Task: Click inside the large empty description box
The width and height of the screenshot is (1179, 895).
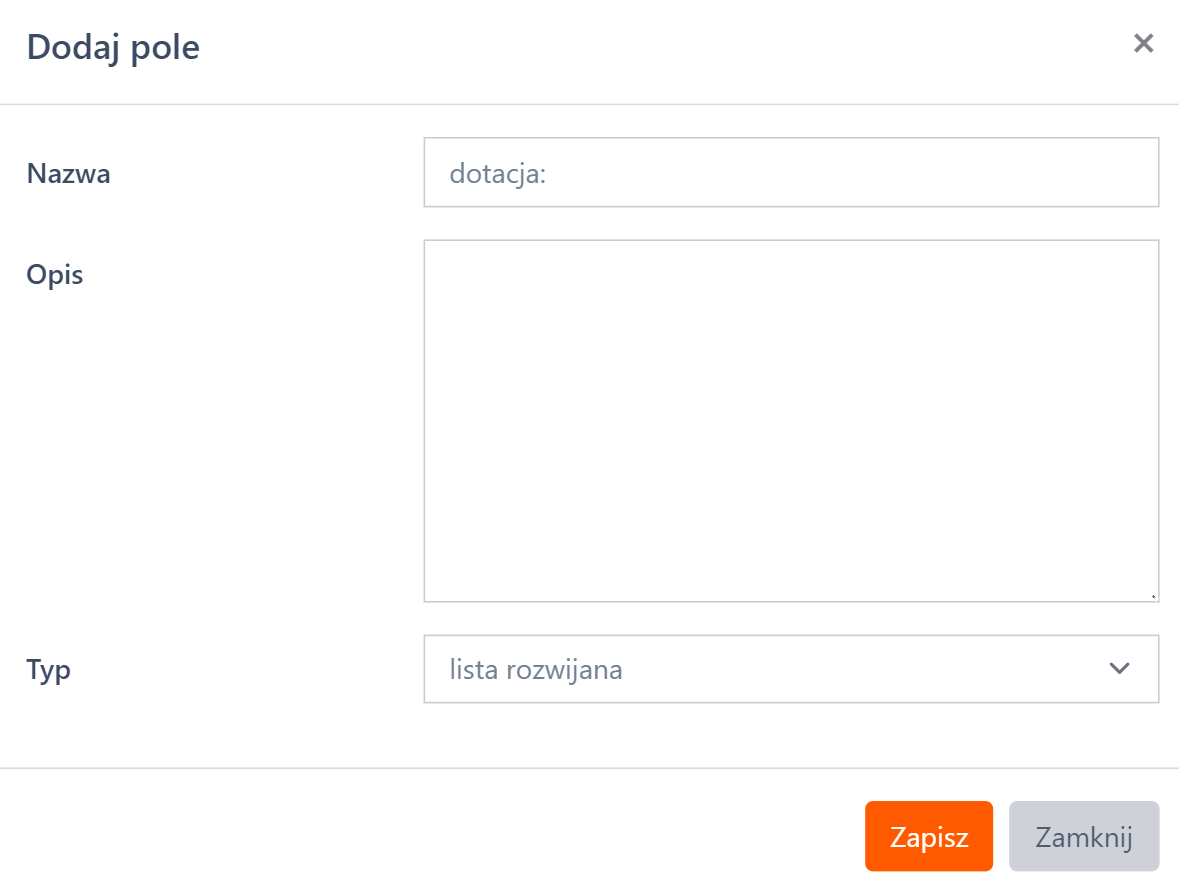Action: point(790,420)
